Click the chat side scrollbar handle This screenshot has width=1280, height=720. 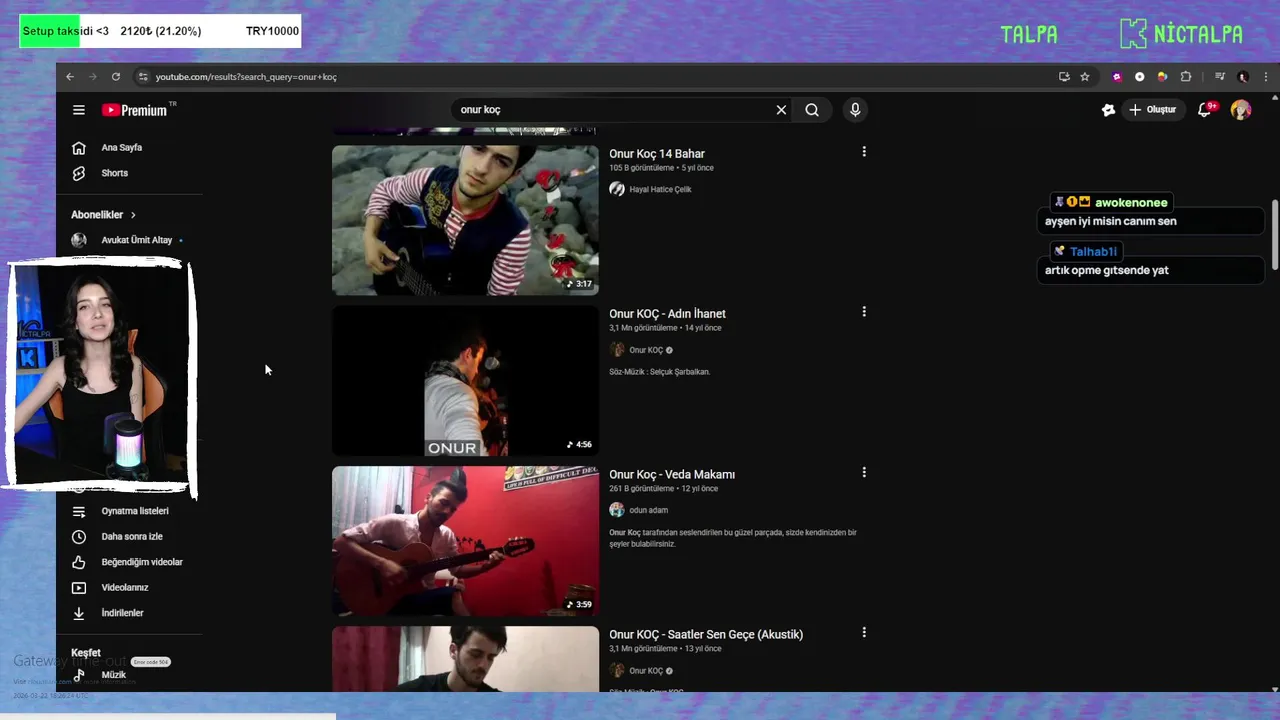[x=1275, y=235]
